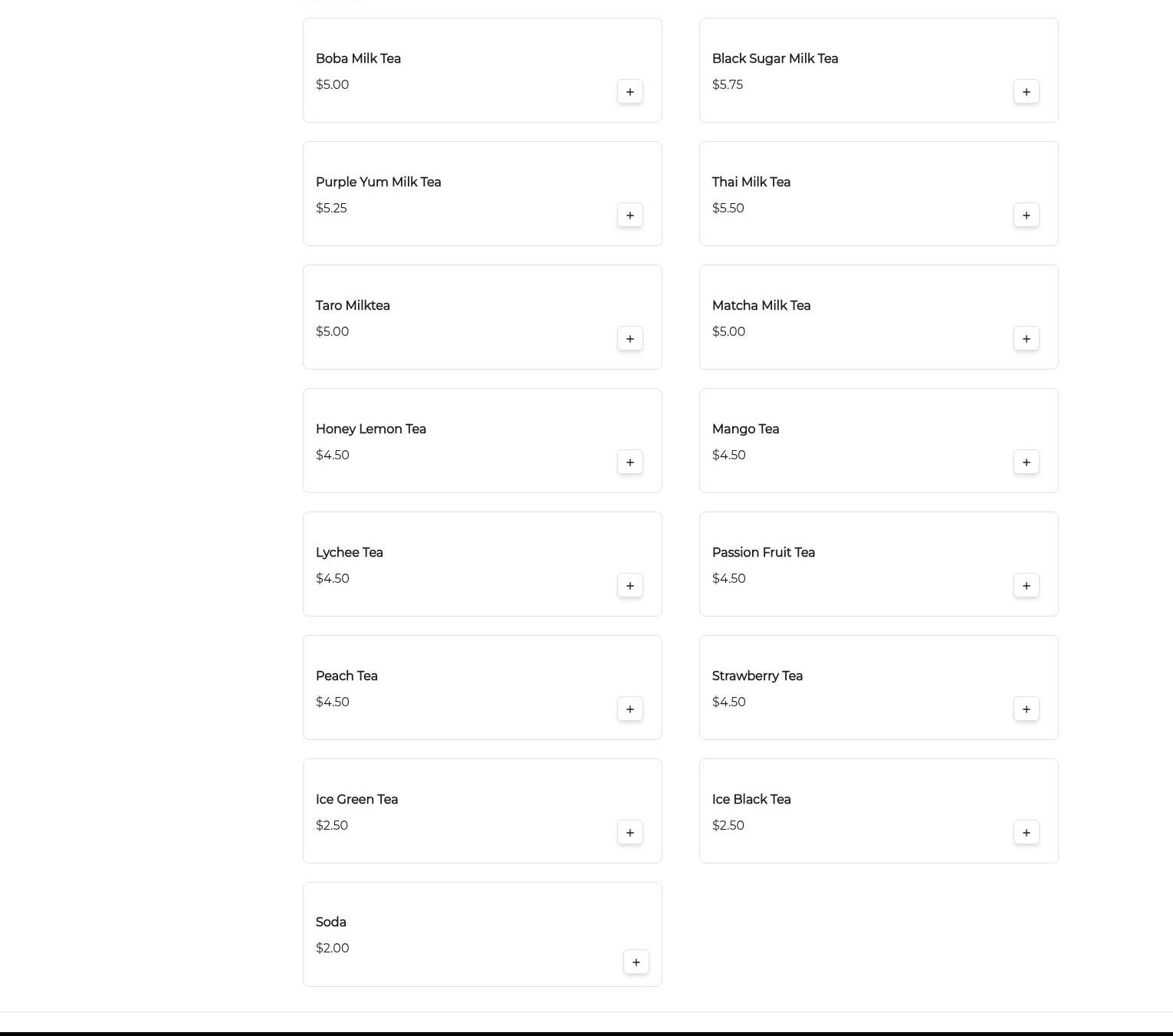Click the plus icon for Ice Black Tea
The image size is (1173, 1036).
click(1027, 833)
